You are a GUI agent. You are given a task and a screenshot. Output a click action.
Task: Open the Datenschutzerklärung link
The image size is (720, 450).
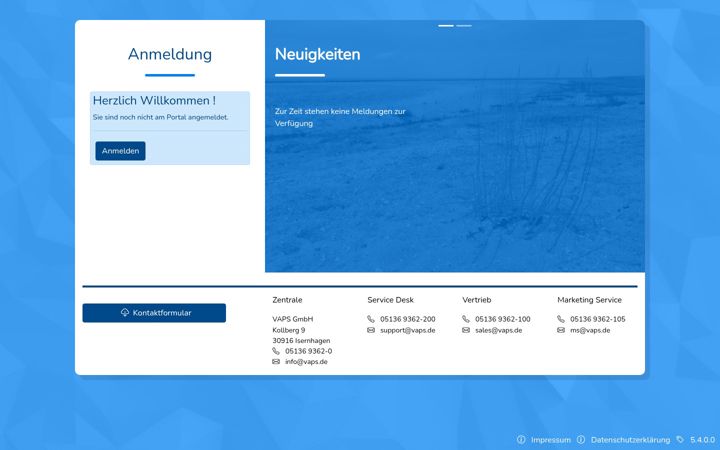[x=630, y=440]
